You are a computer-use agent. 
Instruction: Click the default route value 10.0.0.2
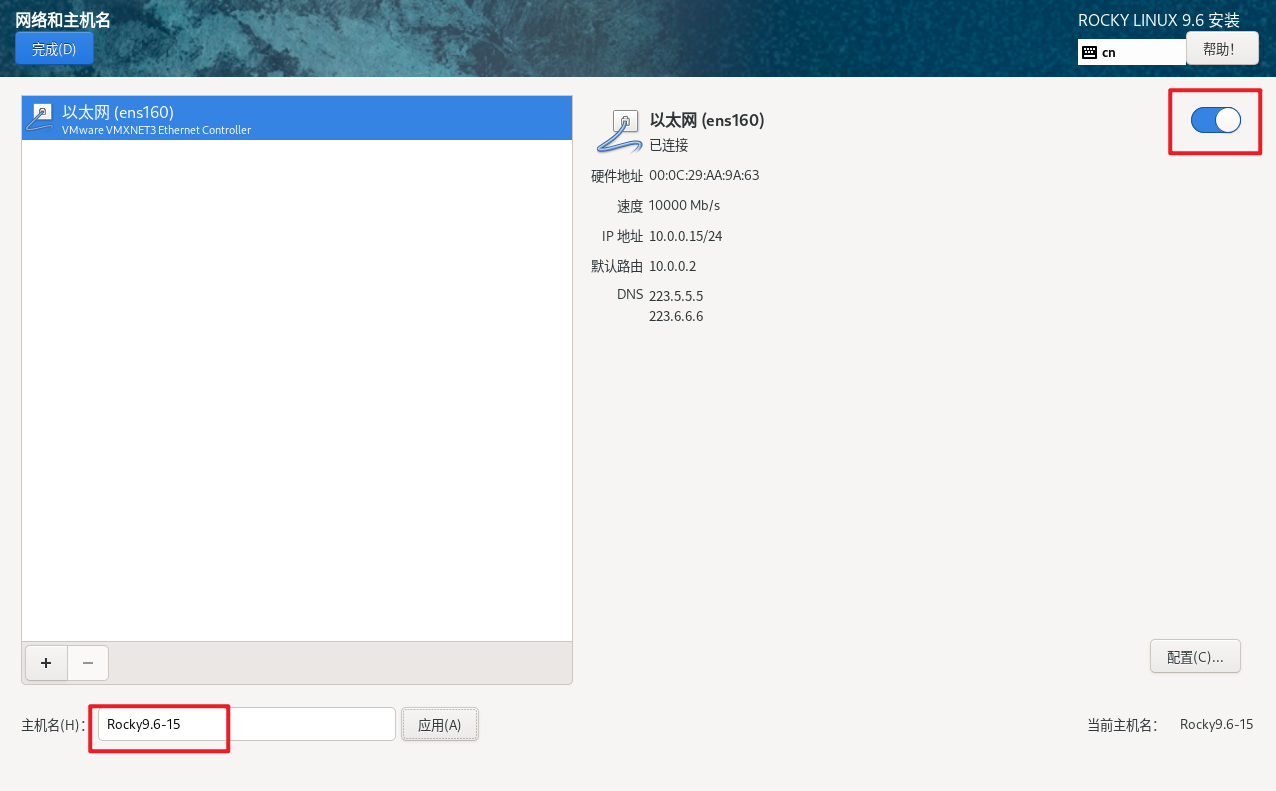672,267
